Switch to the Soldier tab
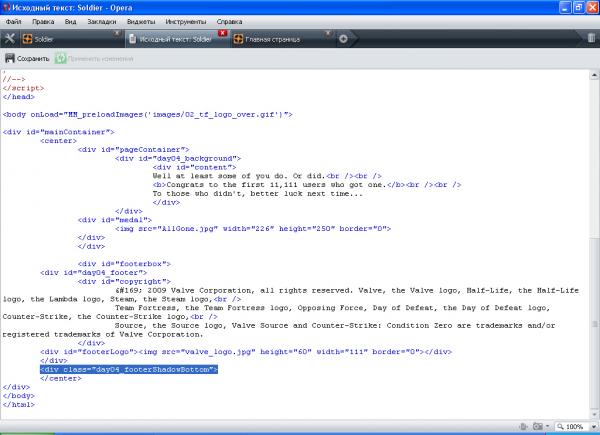The height and width of the screenshot is (435, 600). click(x=71, y=39)
